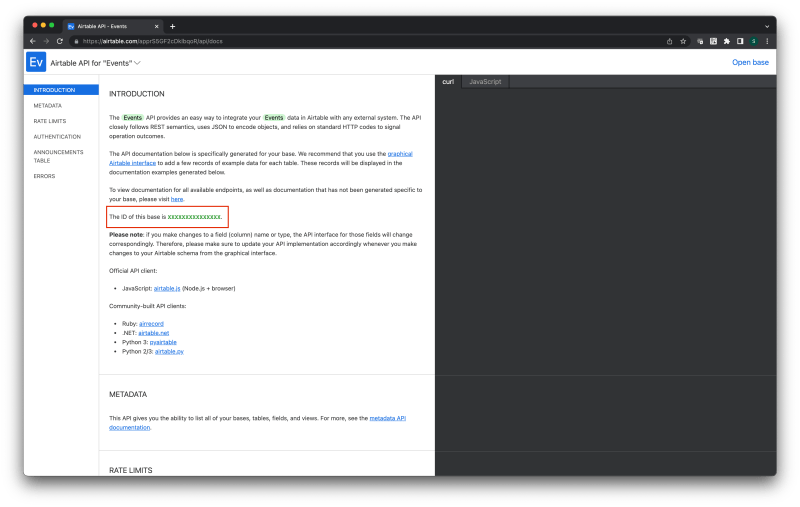Open the Chrome three-dot menu
Screen dimensions: 800x507
point(767,41)
